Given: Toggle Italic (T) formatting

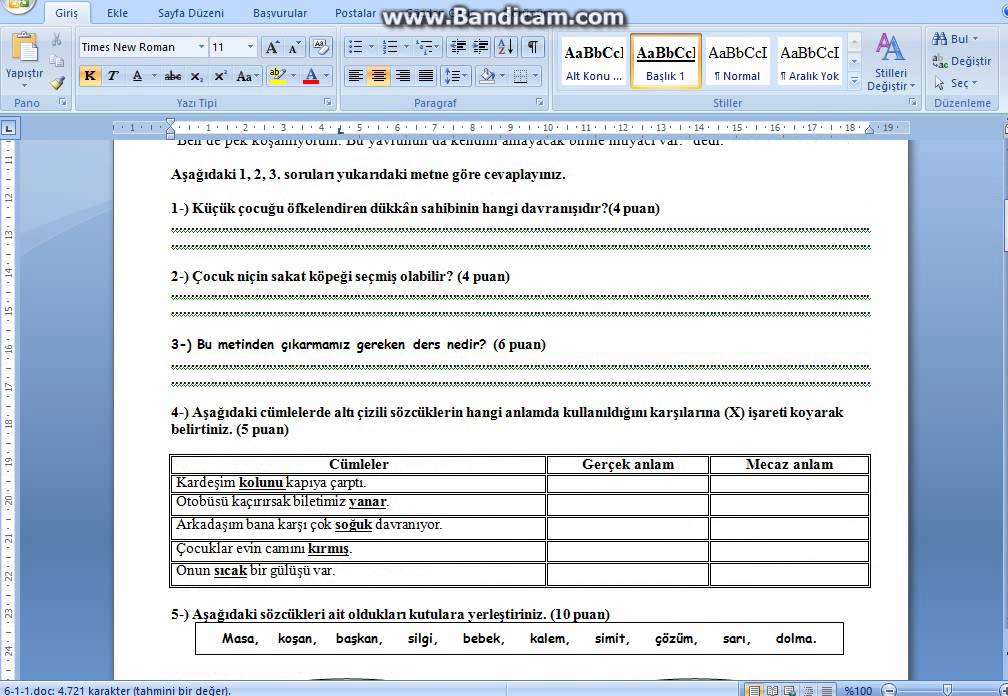Looking at the screenshot, I should (x=113, y=76).
